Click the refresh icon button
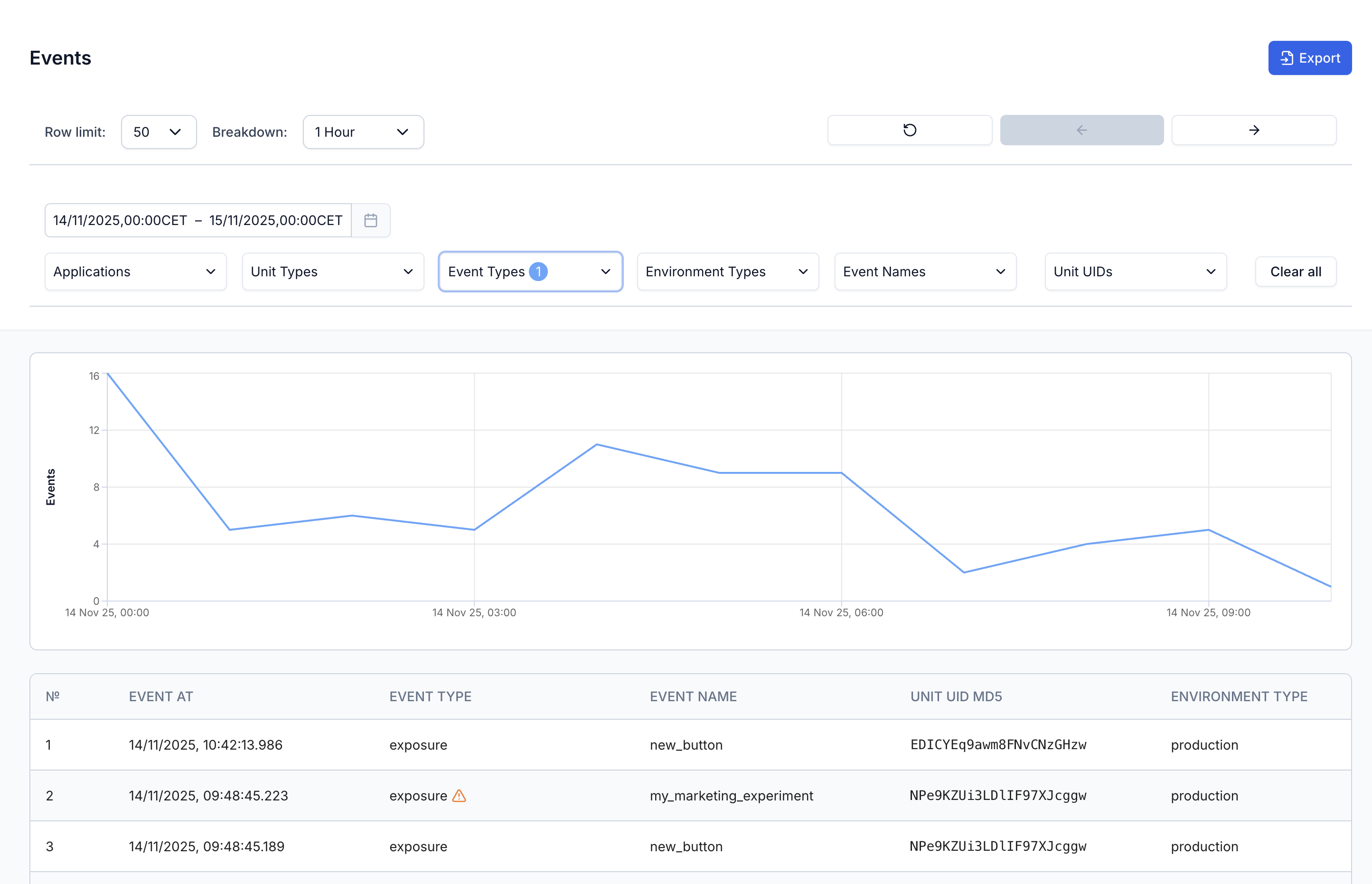1372x884 pixels. click(910, 130)
